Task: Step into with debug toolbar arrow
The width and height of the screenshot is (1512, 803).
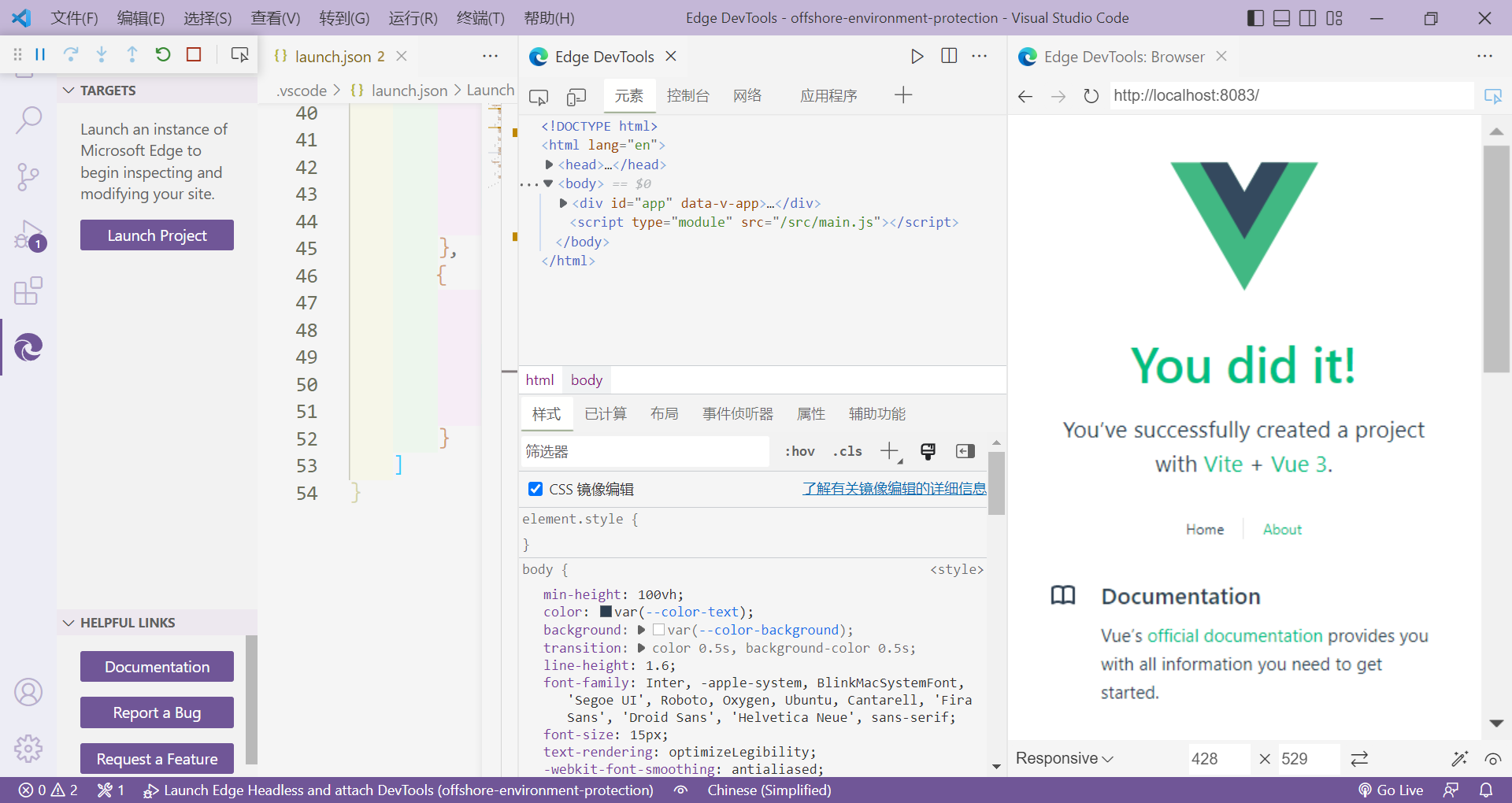Action: 102,54
